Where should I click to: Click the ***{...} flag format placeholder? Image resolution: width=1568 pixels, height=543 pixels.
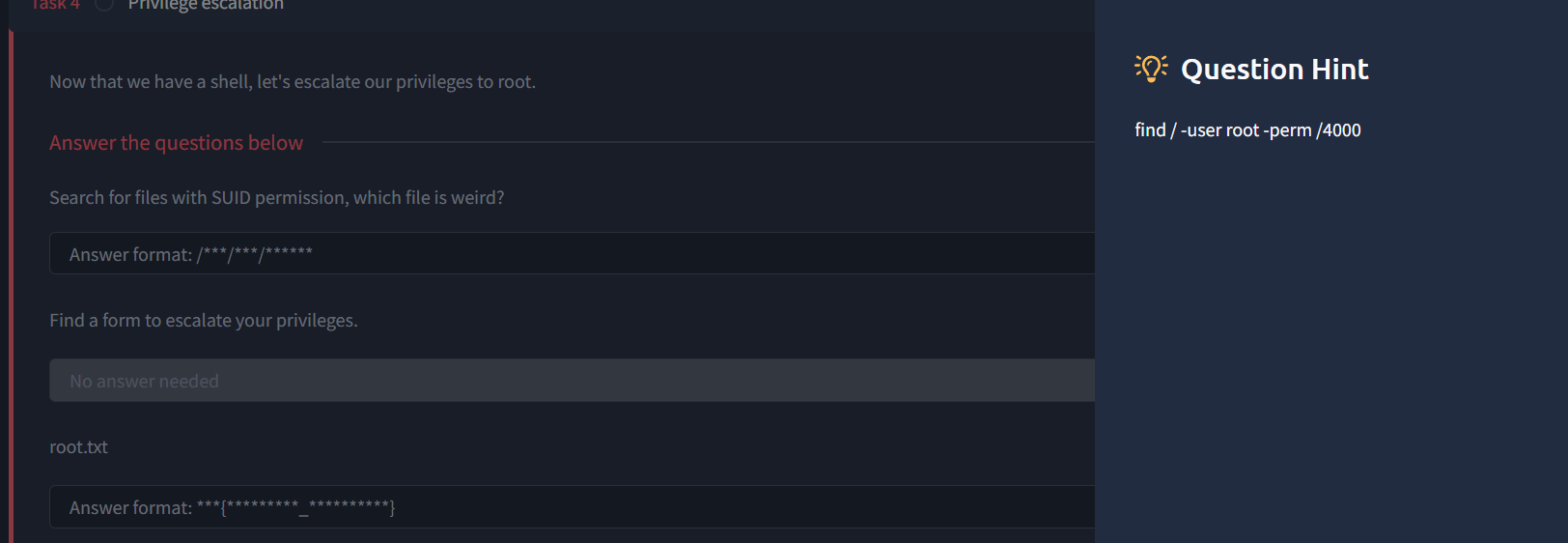click(x=232, y=507)
